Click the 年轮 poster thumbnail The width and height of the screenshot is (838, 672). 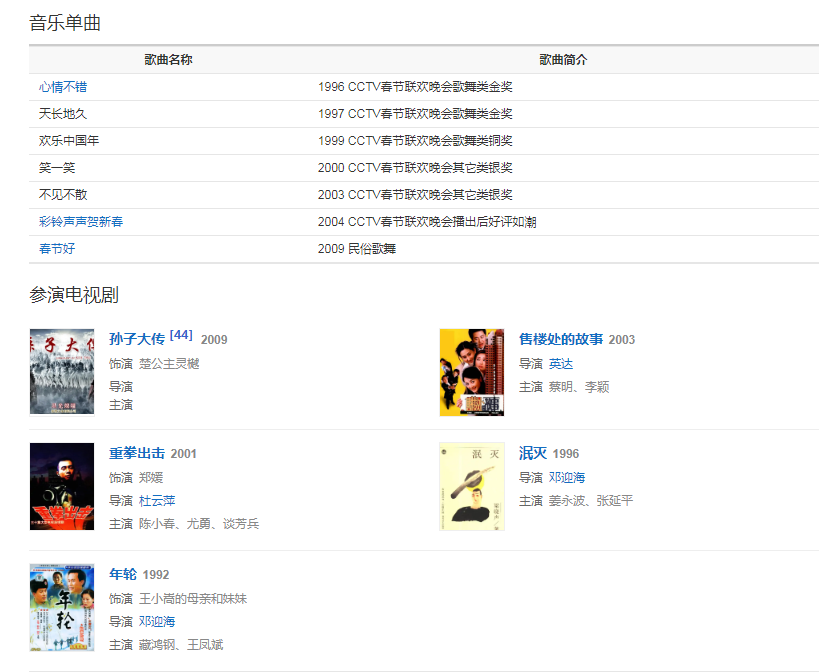click(62, 607)
